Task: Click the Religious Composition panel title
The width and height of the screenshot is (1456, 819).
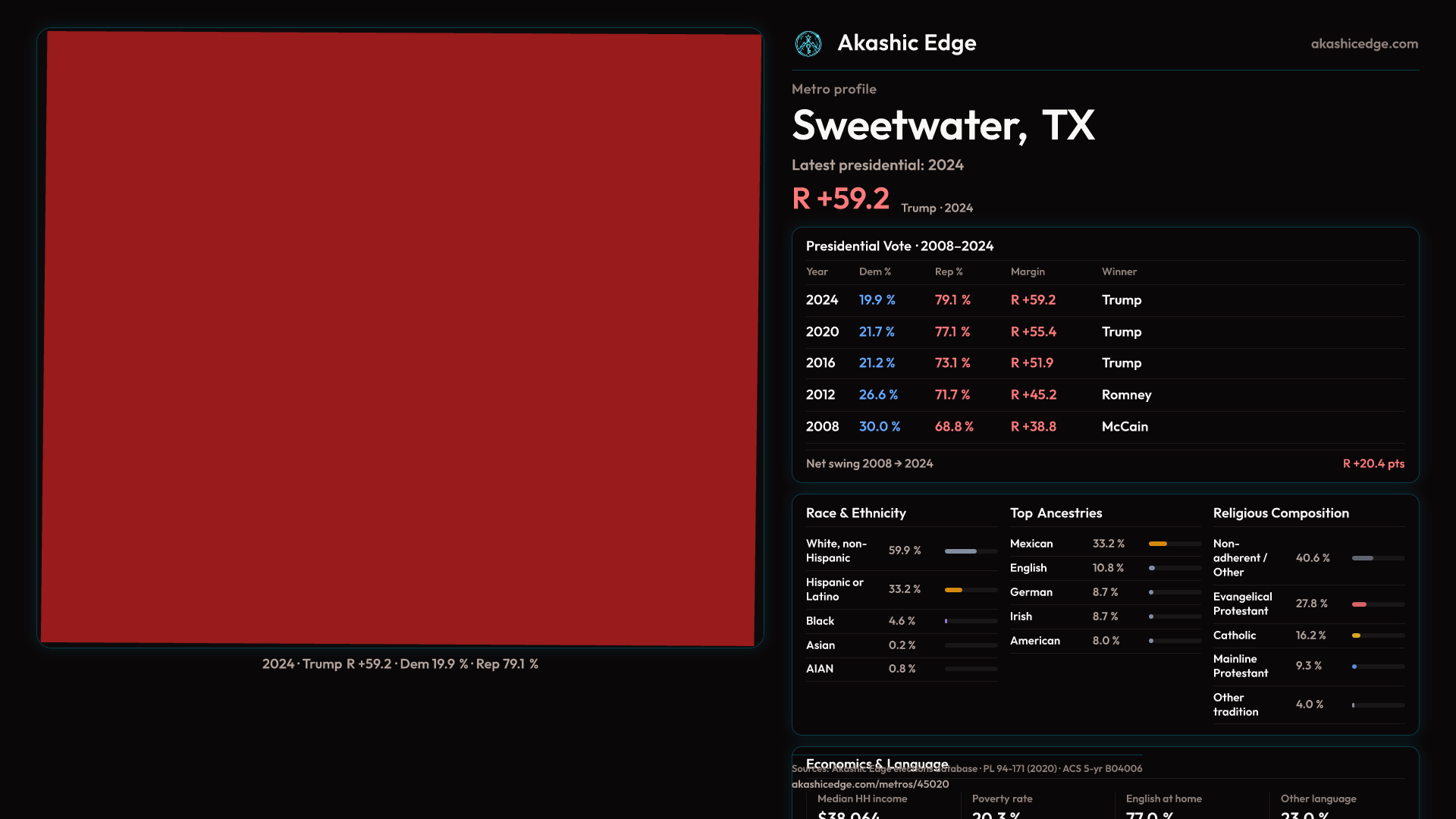Action: (x=1280, y=513)
